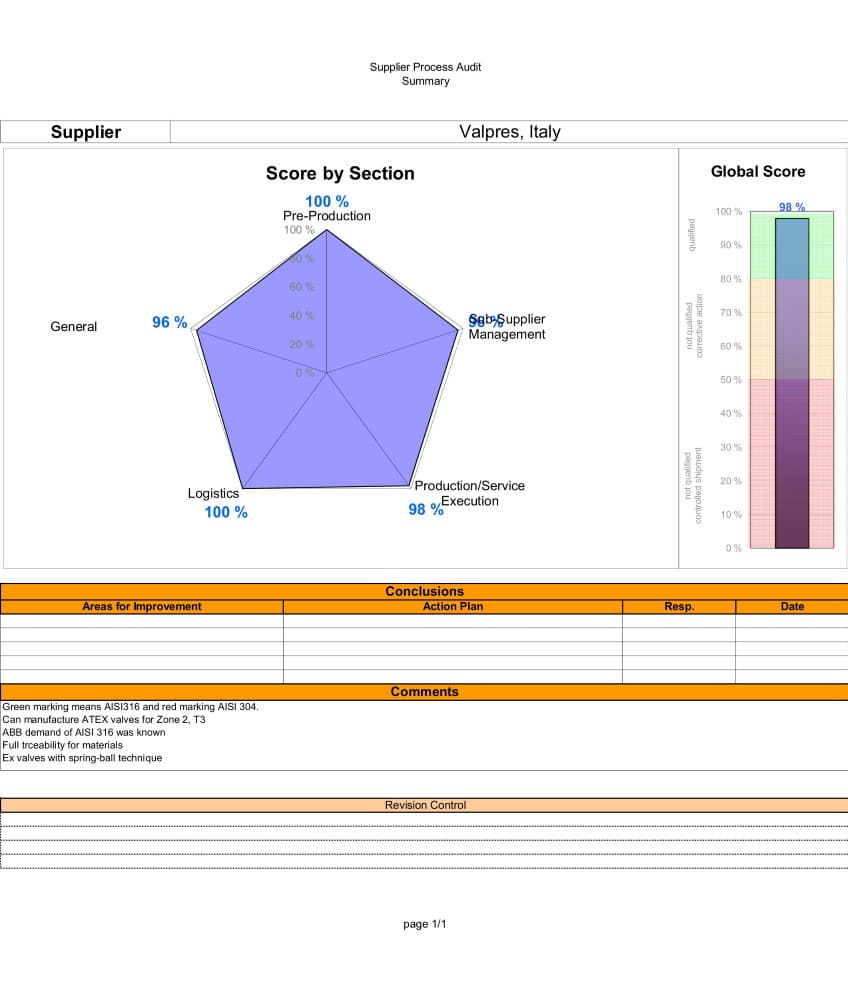Select the Pre-Production axis label
848x992 pixels.
point(327,216)
